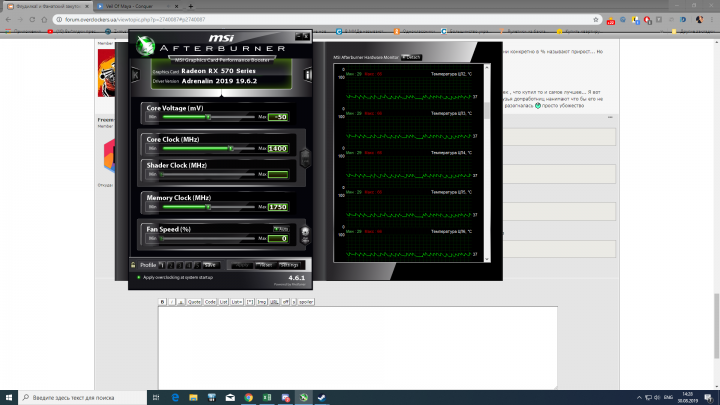Click the Detach button on Hardware Monitor
Image resolution: width=720 pixels, height=405 pixels.
pos(411,57)
